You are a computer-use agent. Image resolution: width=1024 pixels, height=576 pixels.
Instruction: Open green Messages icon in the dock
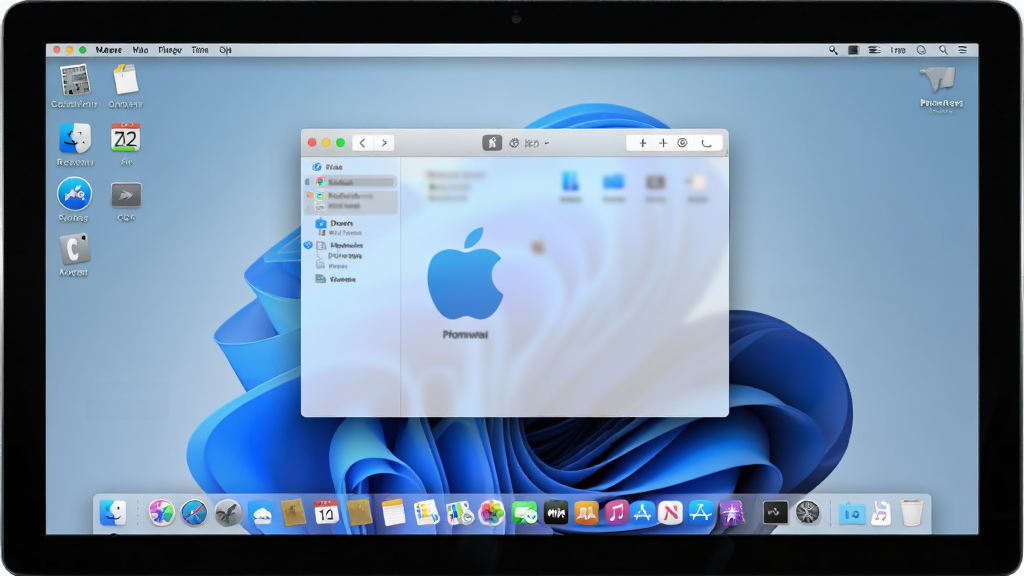tap(524, 513)
